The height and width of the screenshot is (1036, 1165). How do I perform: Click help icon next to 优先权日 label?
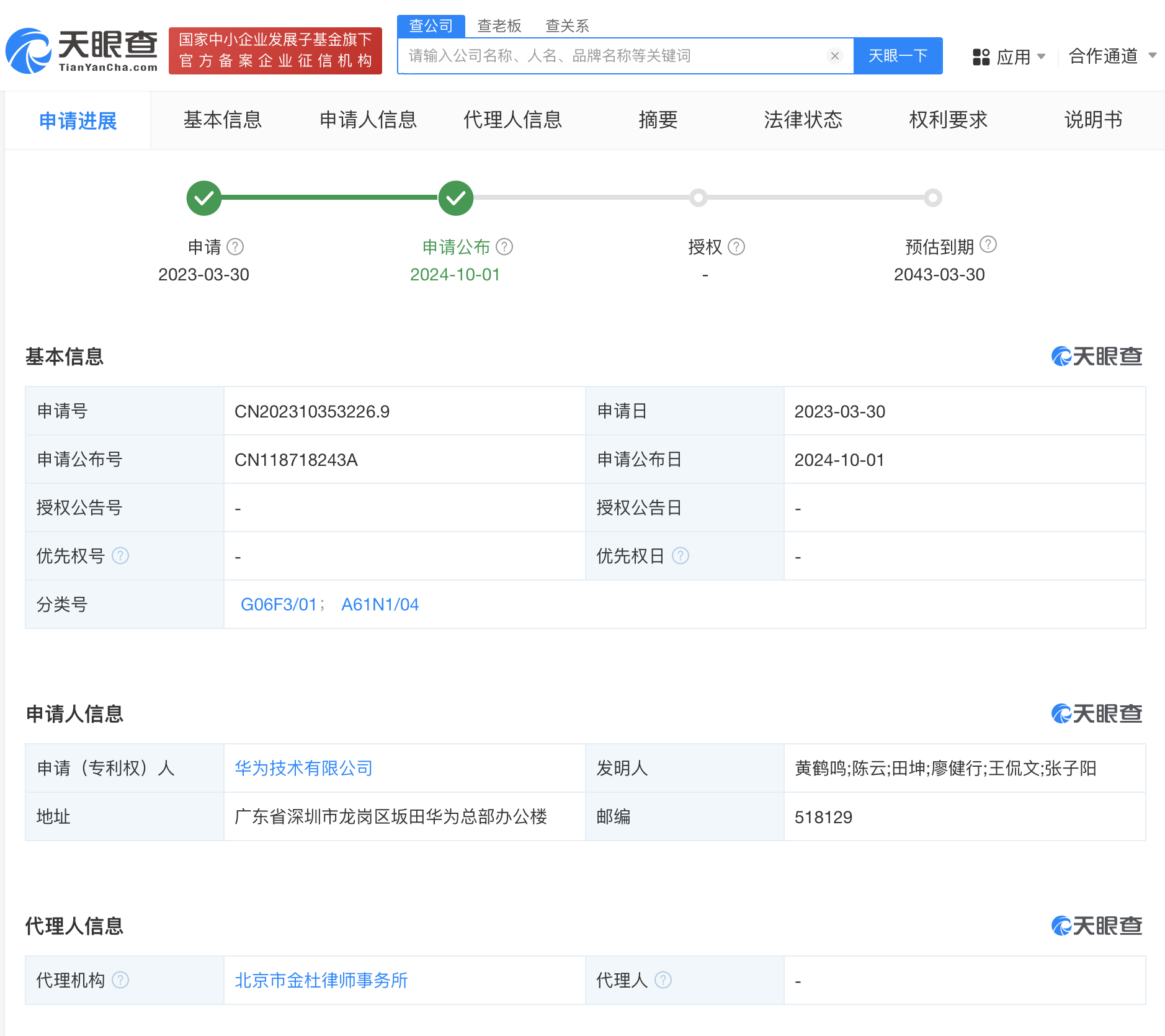coord(682,556)
